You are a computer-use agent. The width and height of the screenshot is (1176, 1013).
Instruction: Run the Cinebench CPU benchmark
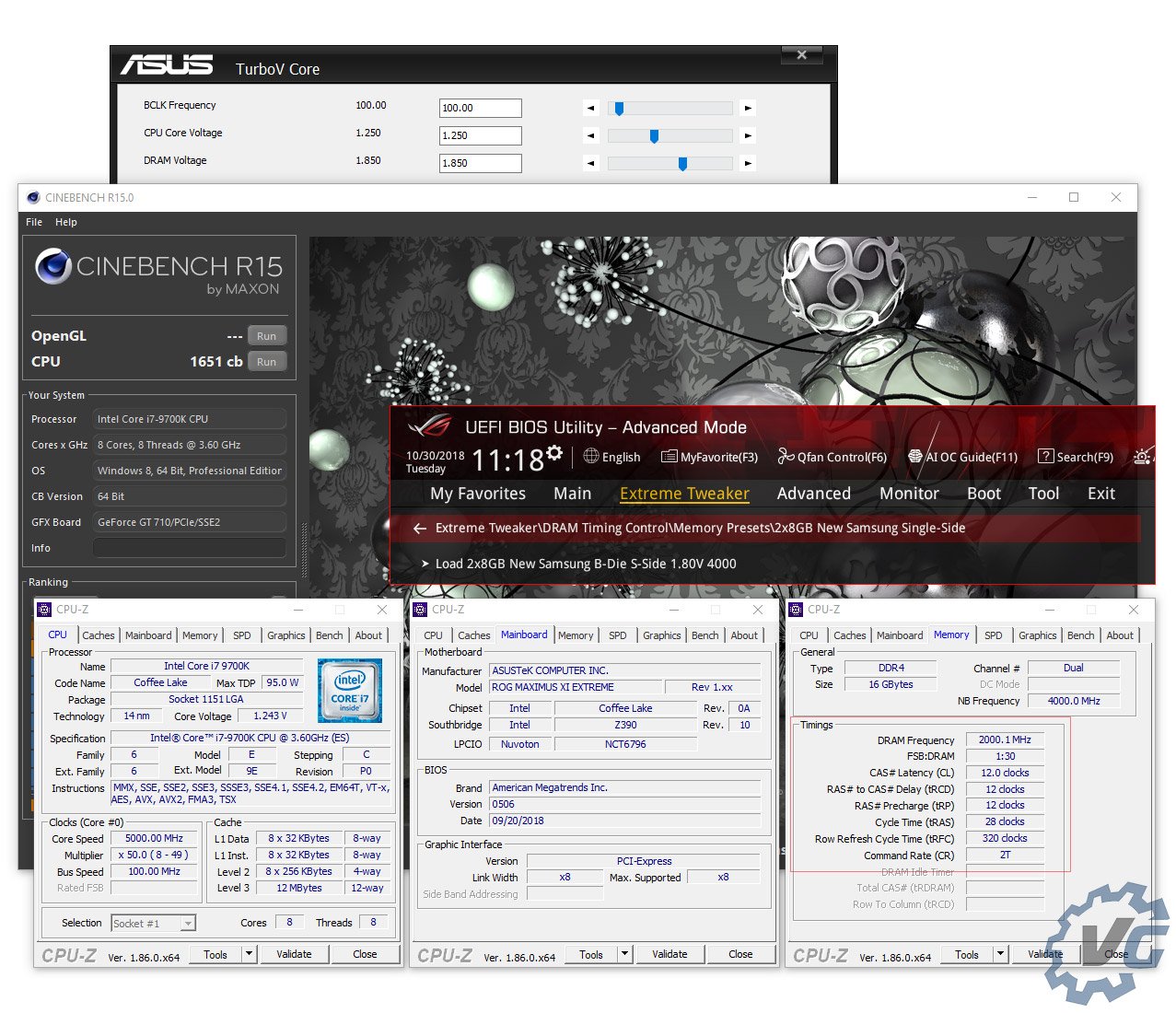[266, 362]
